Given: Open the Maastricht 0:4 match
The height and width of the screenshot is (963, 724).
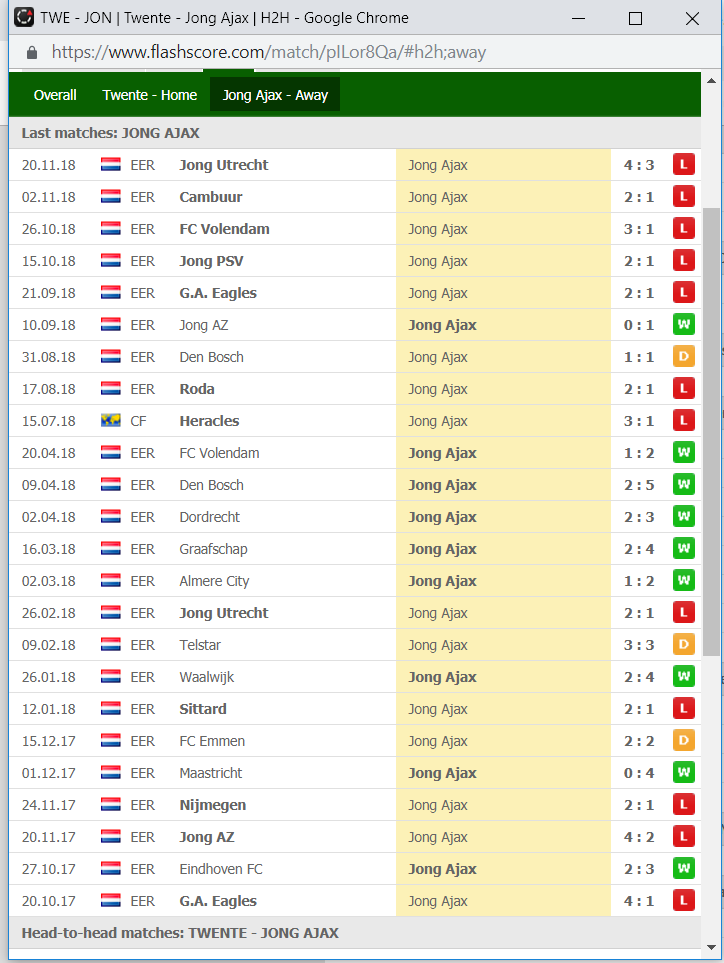Looking at the screenshot, I should click(x=355, y=773).
